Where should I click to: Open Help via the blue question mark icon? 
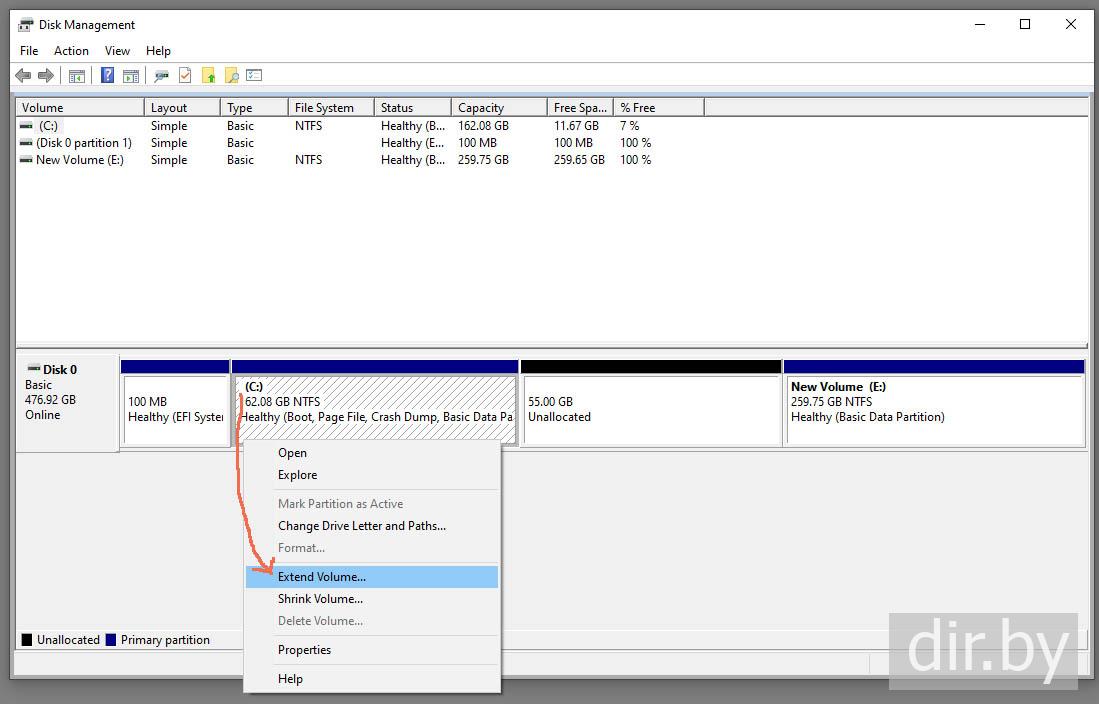tap(107, 76)
